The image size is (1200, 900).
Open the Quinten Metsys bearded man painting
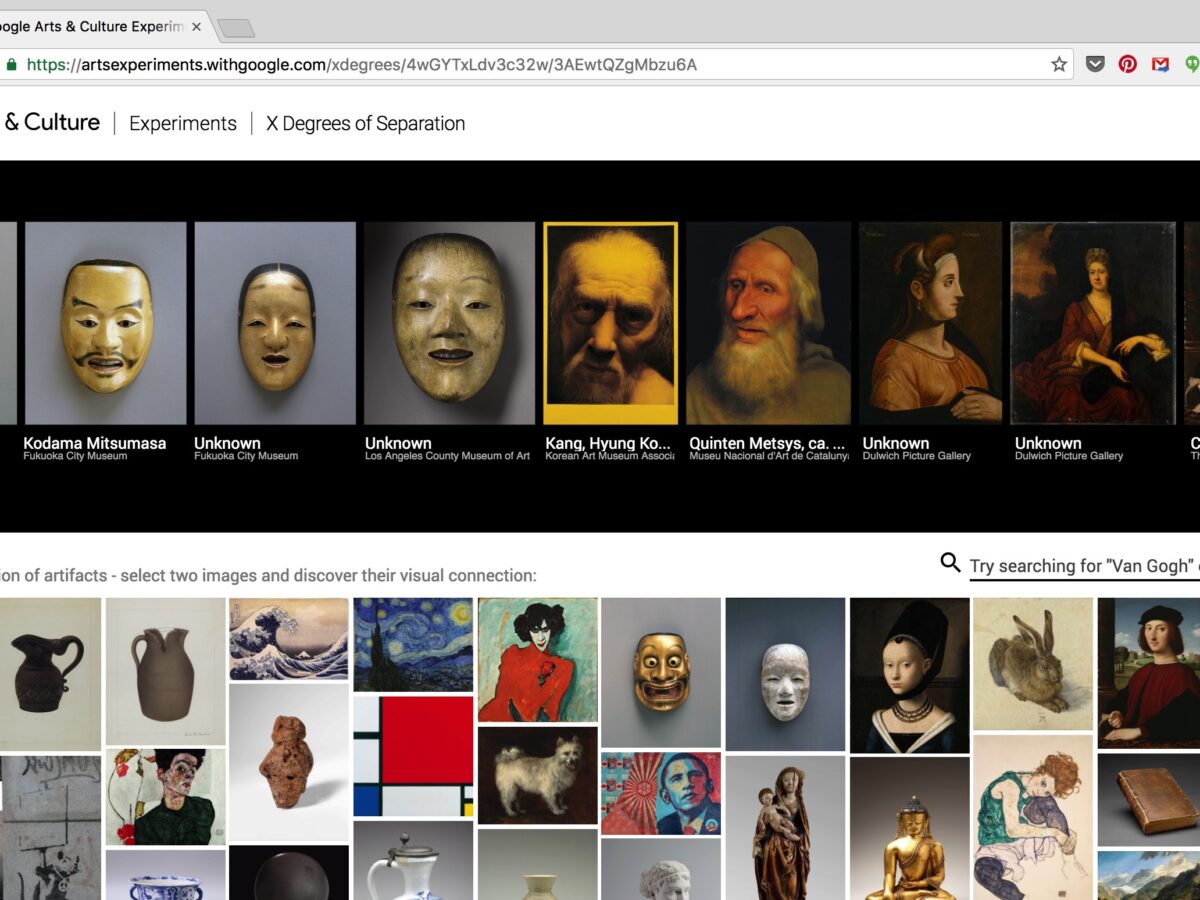tap(768, 323)
